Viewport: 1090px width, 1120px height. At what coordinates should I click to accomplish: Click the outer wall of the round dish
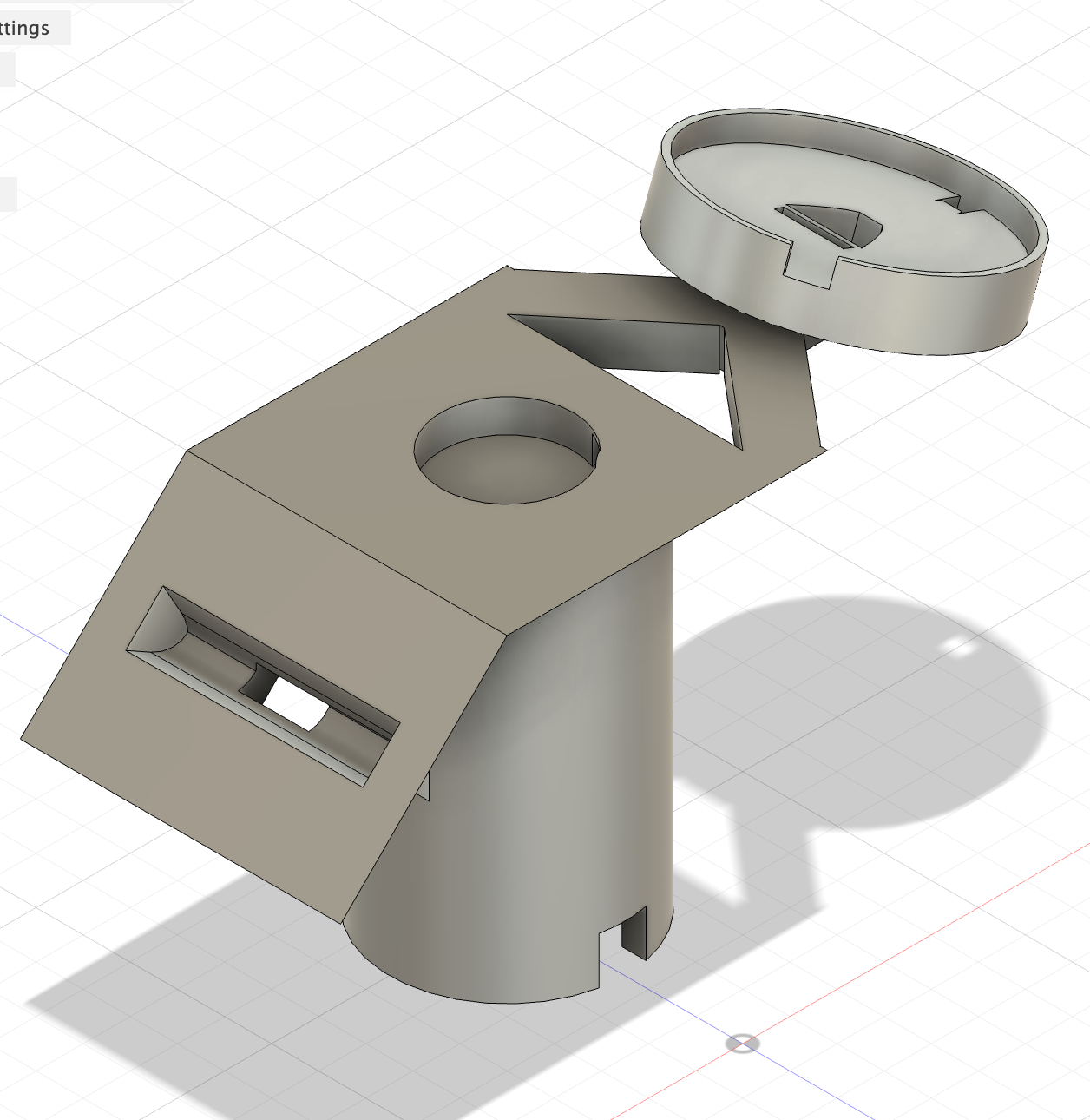coord(911,313)
